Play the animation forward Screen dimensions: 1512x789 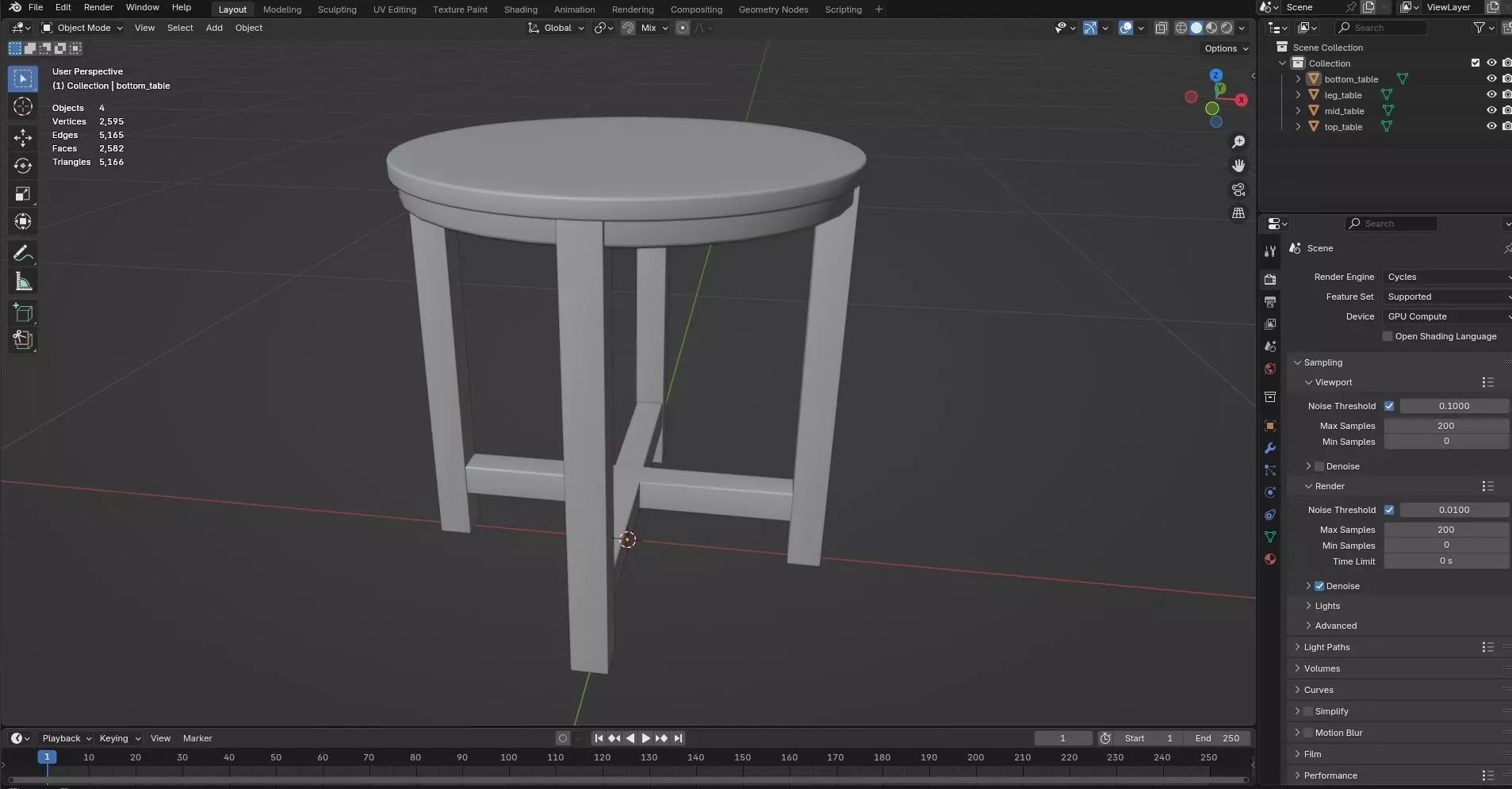(645, 738)
